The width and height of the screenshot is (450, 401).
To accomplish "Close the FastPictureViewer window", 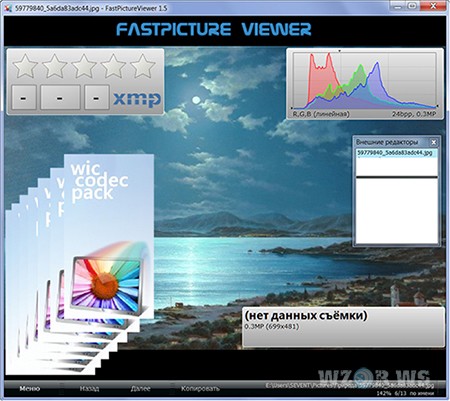I will (x=433, y=6).
